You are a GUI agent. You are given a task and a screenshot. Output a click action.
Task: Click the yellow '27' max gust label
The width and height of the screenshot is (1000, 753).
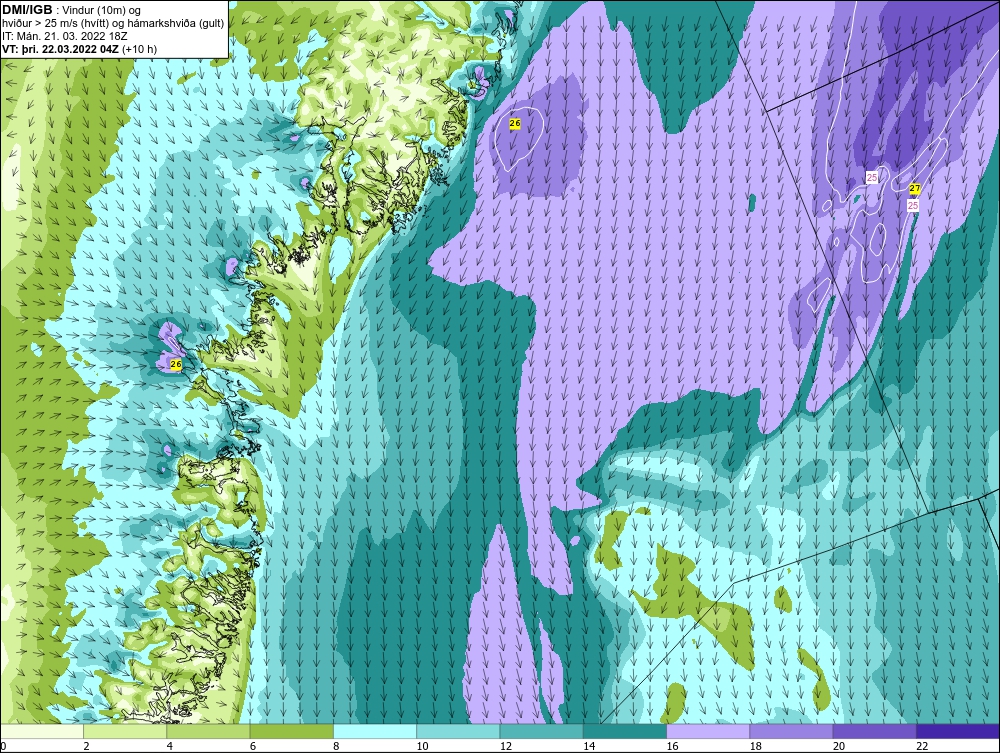pos(915,189)
